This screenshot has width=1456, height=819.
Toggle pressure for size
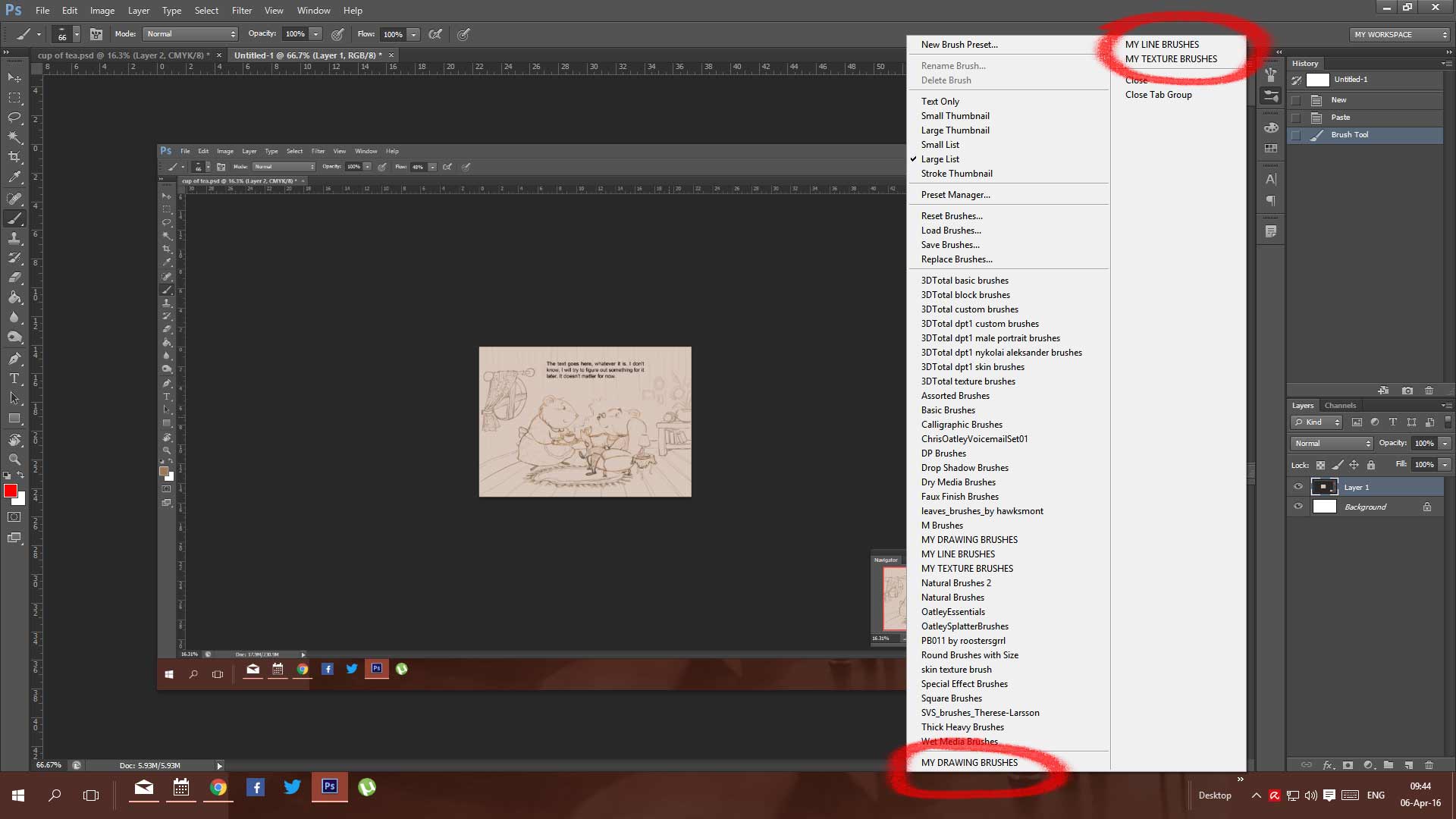point(463,34)
